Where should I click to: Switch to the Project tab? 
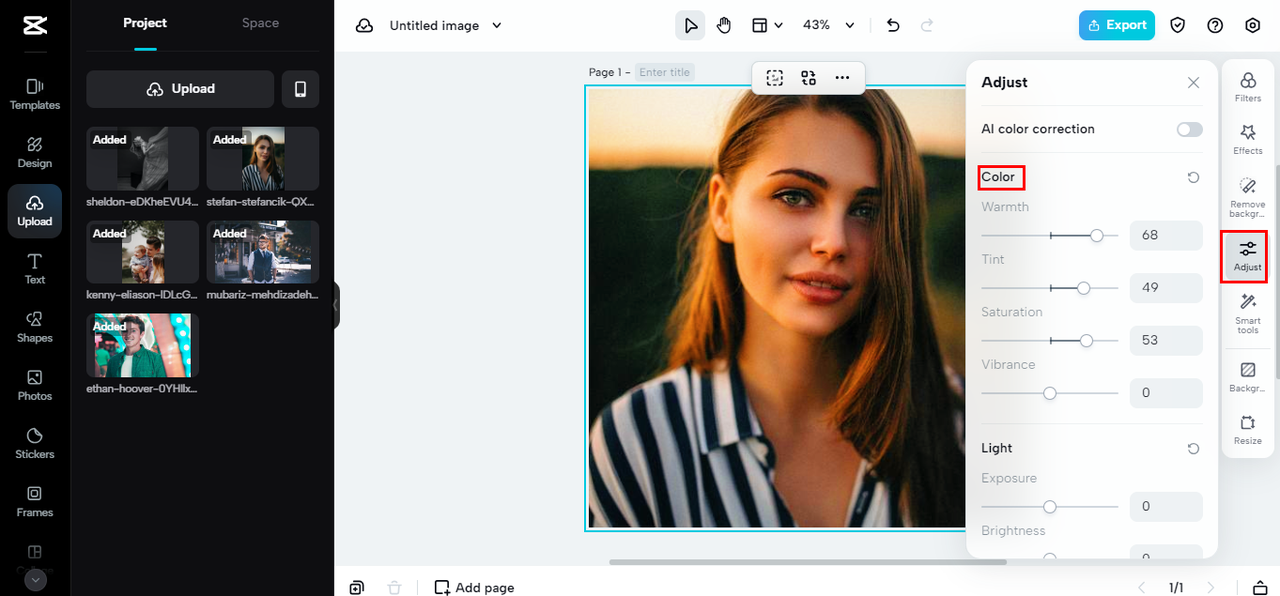point(145,23)
